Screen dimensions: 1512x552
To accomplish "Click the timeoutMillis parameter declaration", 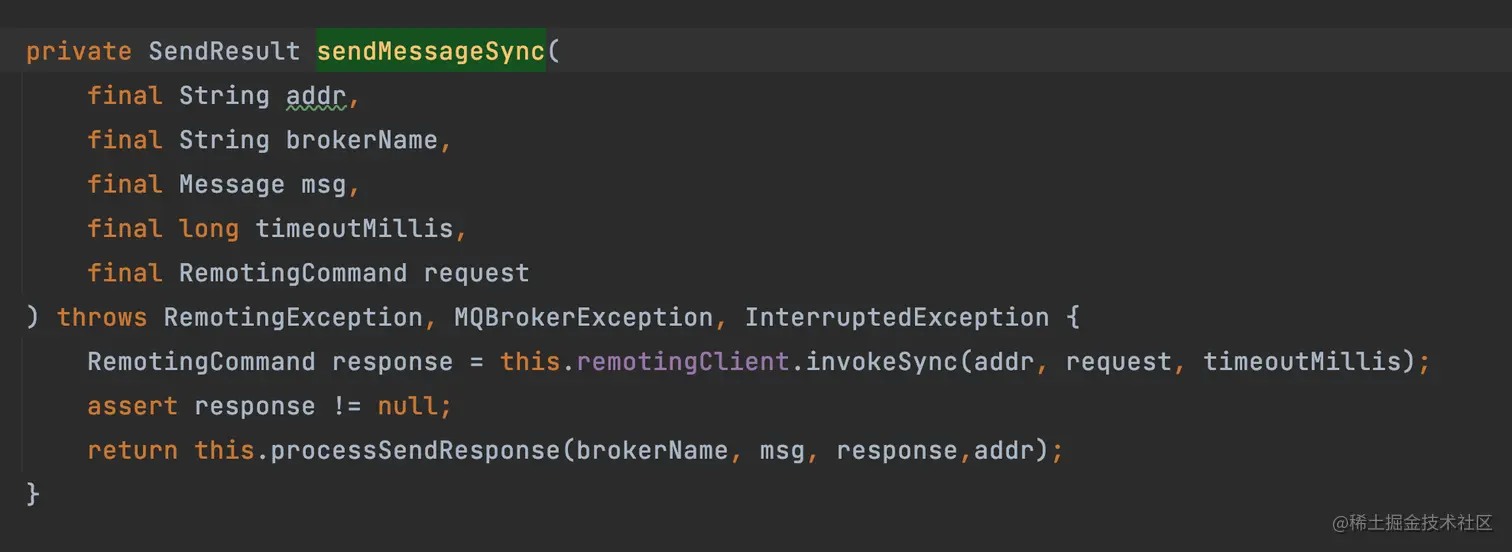I will pos(354,229).
